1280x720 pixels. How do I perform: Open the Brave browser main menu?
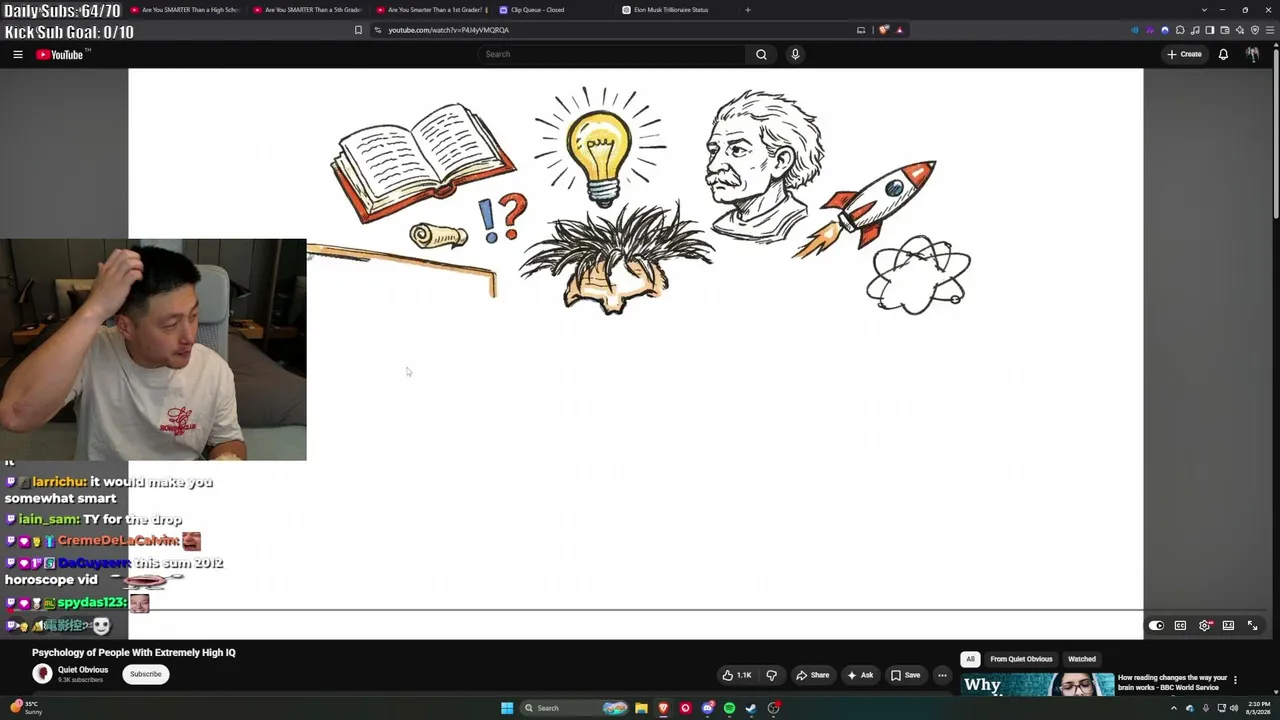click(x=1269, y=30)
